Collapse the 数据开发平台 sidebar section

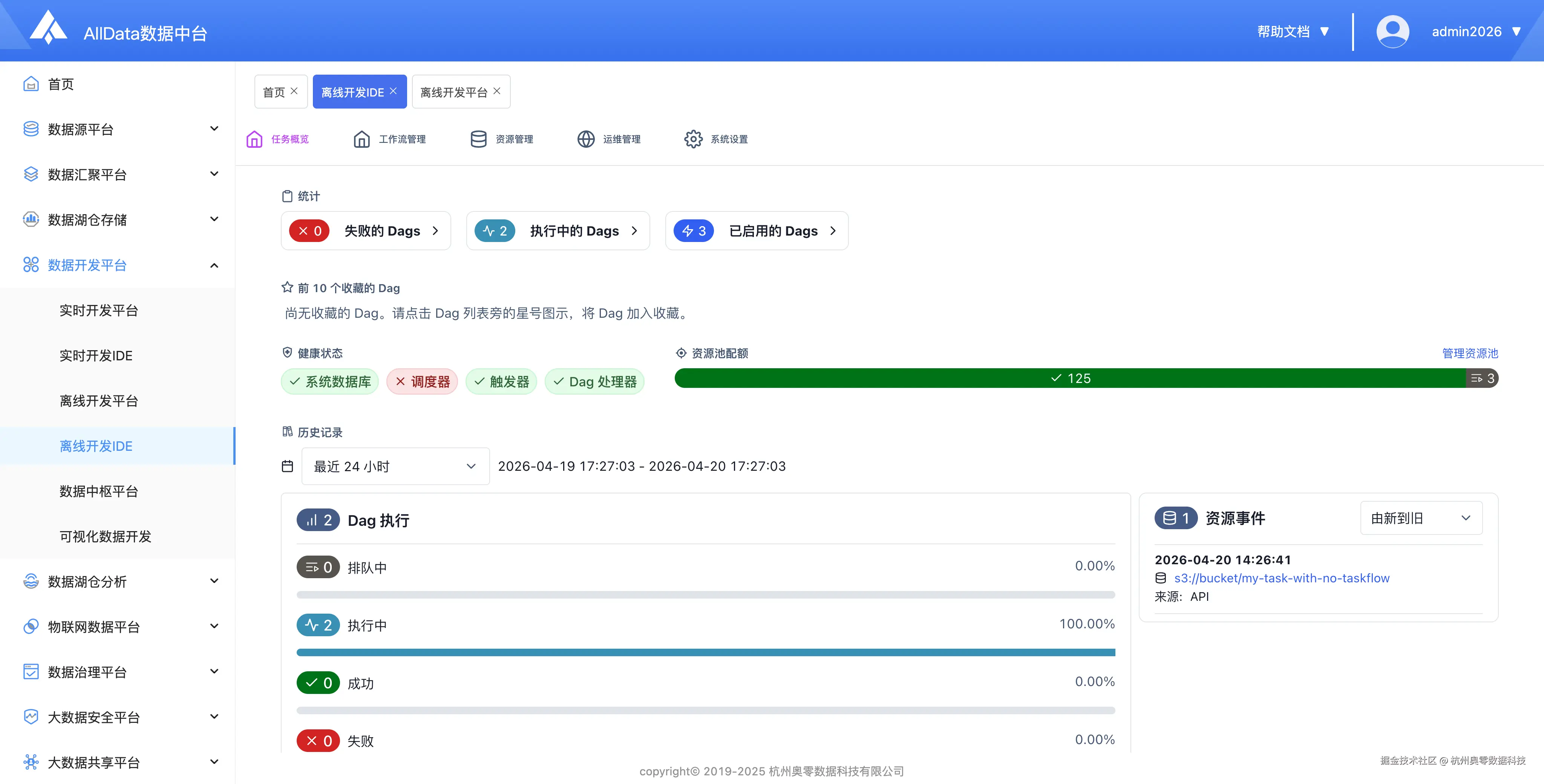[214, 265]
